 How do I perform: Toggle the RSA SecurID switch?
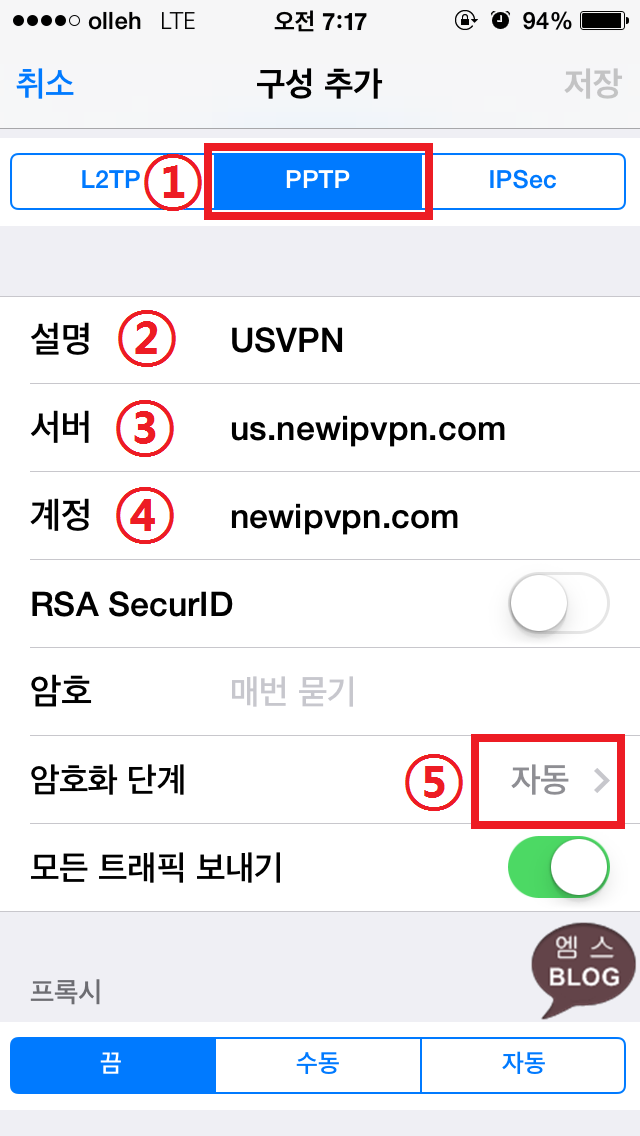[x=559, y=604]
